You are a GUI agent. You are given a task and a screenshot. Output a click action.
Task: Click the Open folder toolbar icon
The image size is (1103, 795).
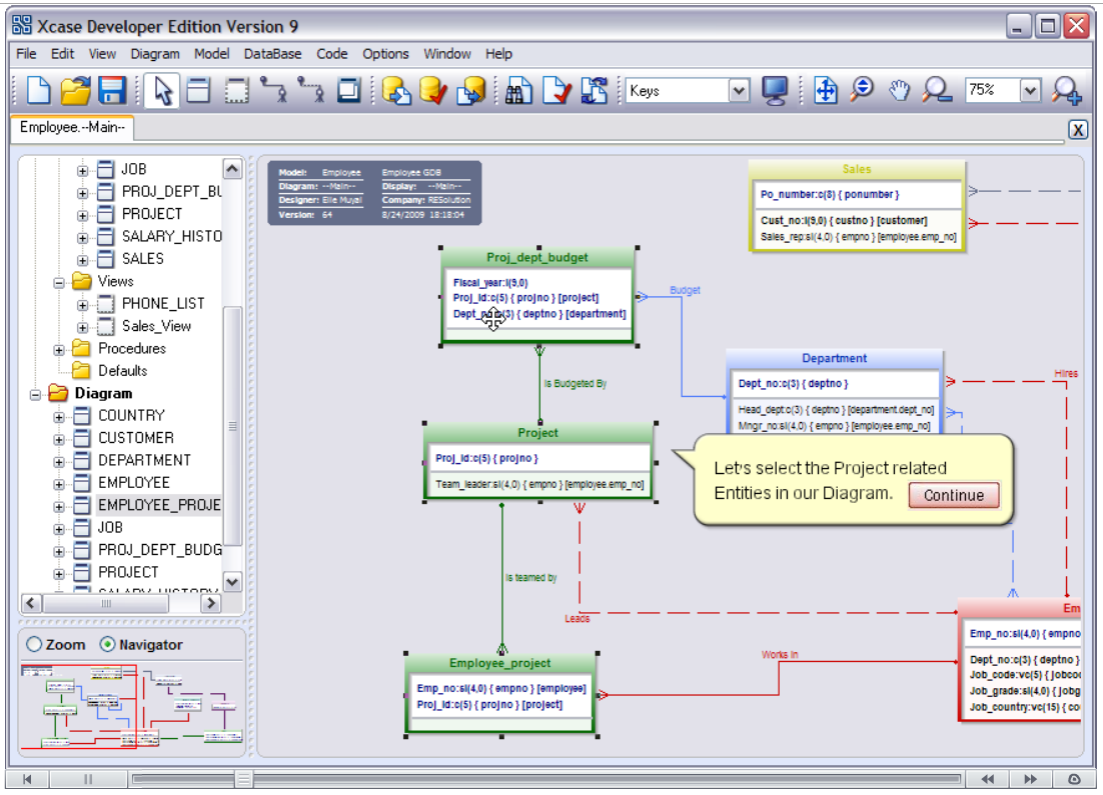point(75,91)
